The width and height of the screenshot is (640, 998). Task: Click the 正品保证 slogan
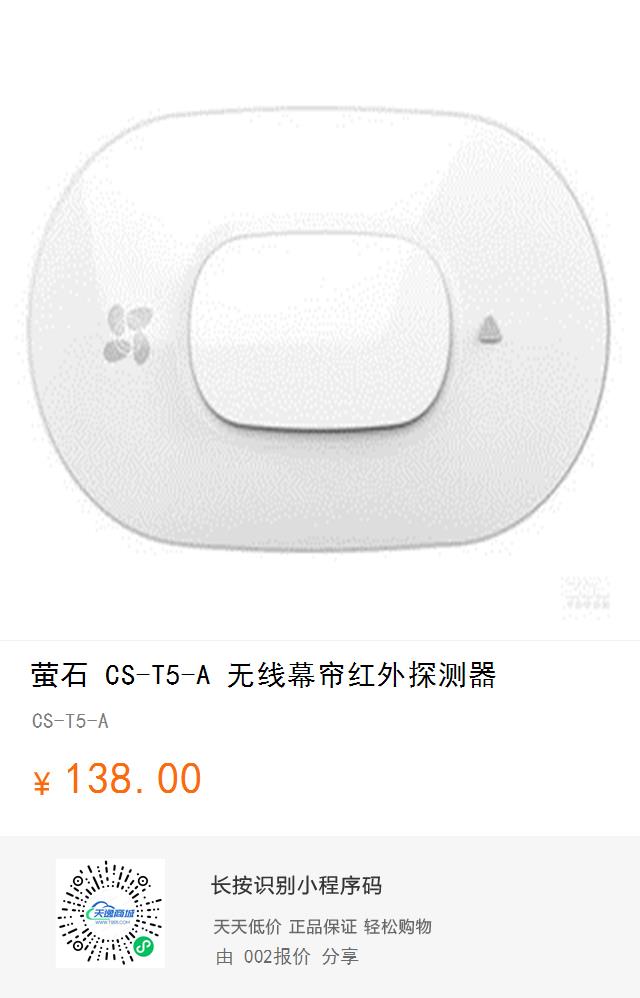323,927
